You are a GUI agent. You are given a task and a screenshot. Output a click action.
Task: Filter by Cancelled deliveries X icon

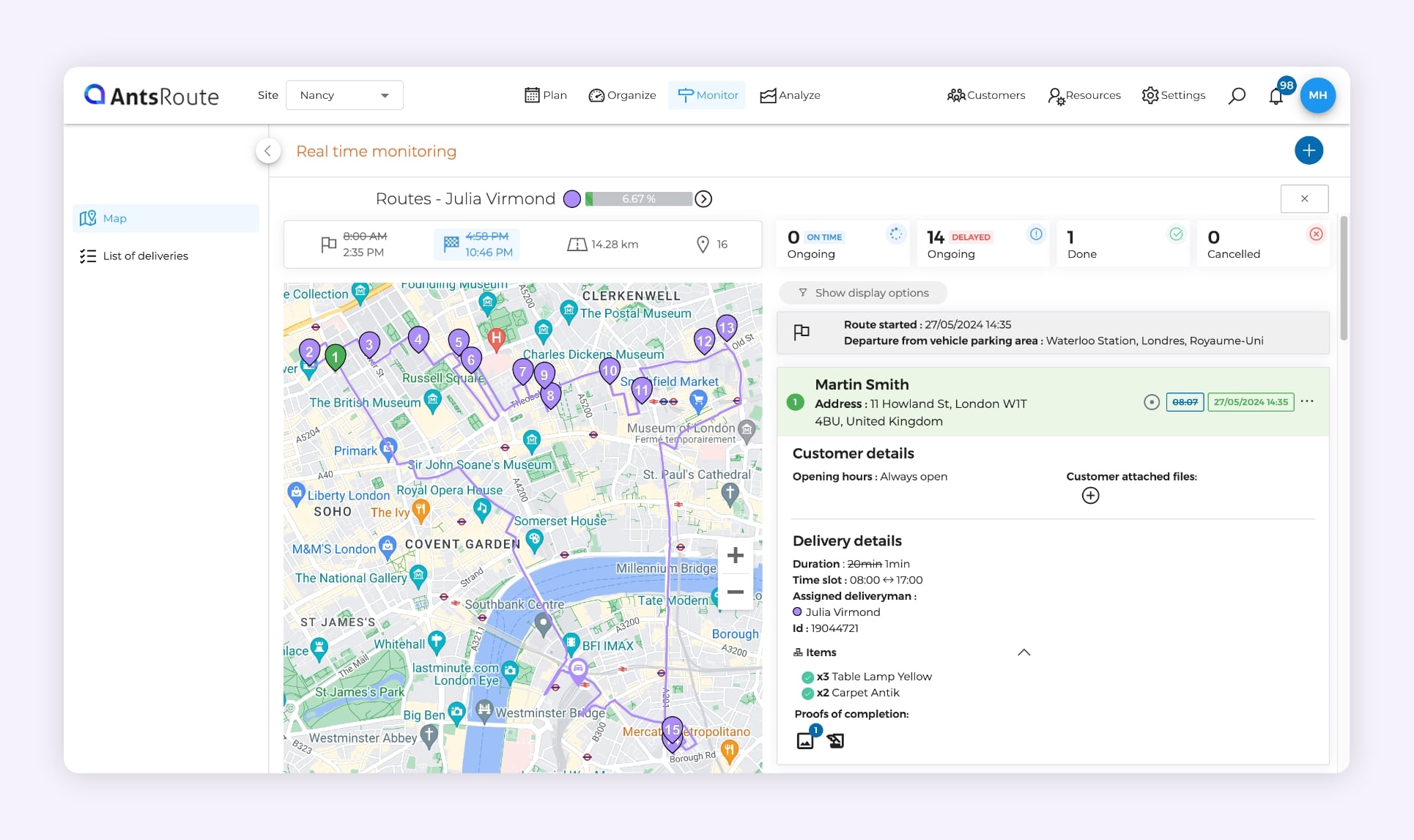pos(1316,234)
